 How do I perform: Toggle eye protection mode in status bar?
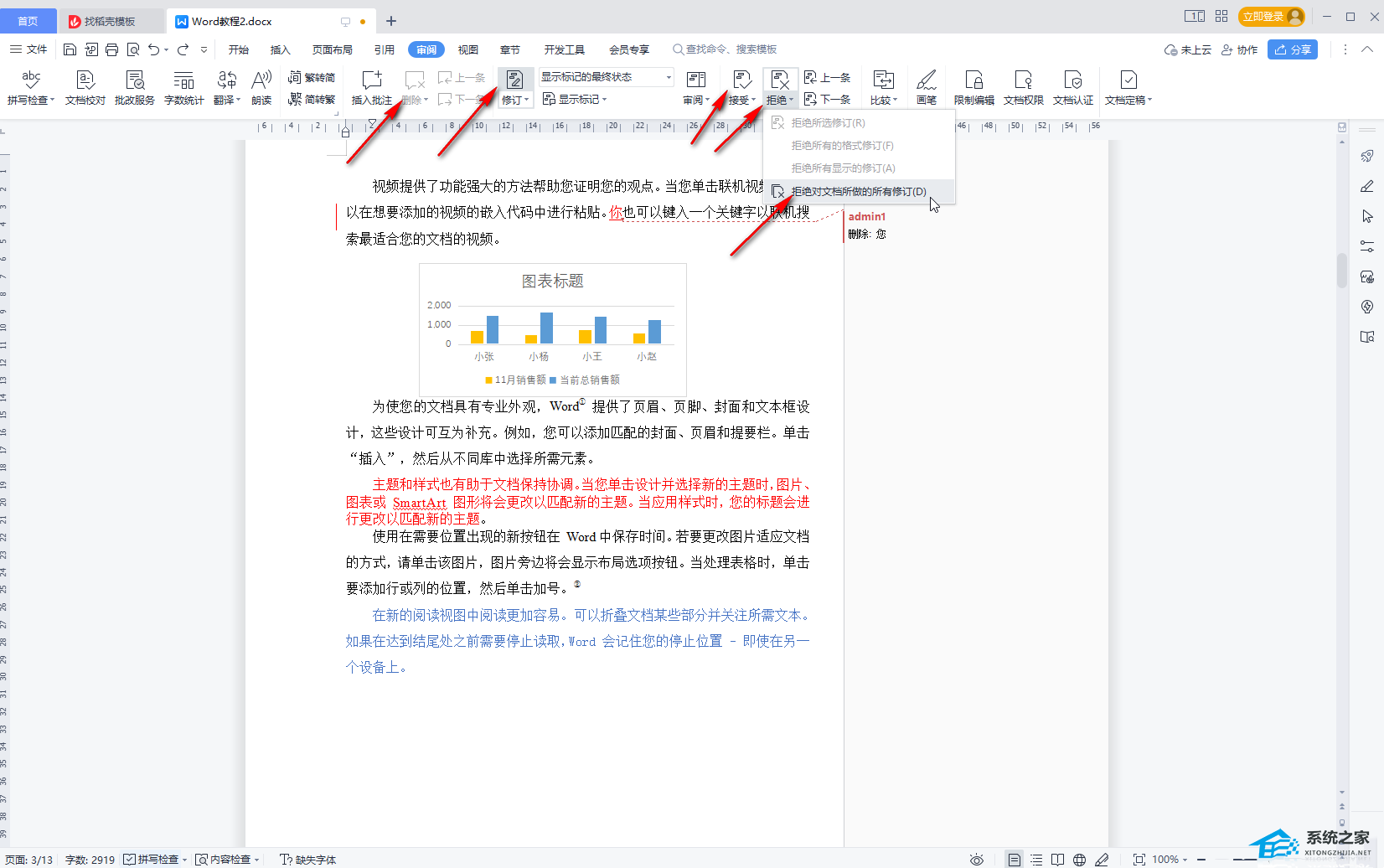click(976, 860)
